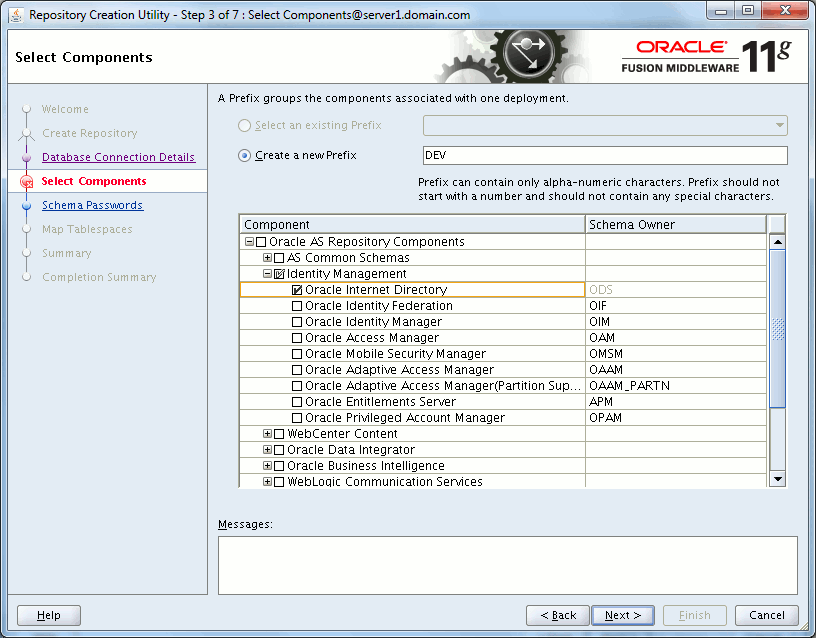Click inside the Messages text area

(508, 566)
